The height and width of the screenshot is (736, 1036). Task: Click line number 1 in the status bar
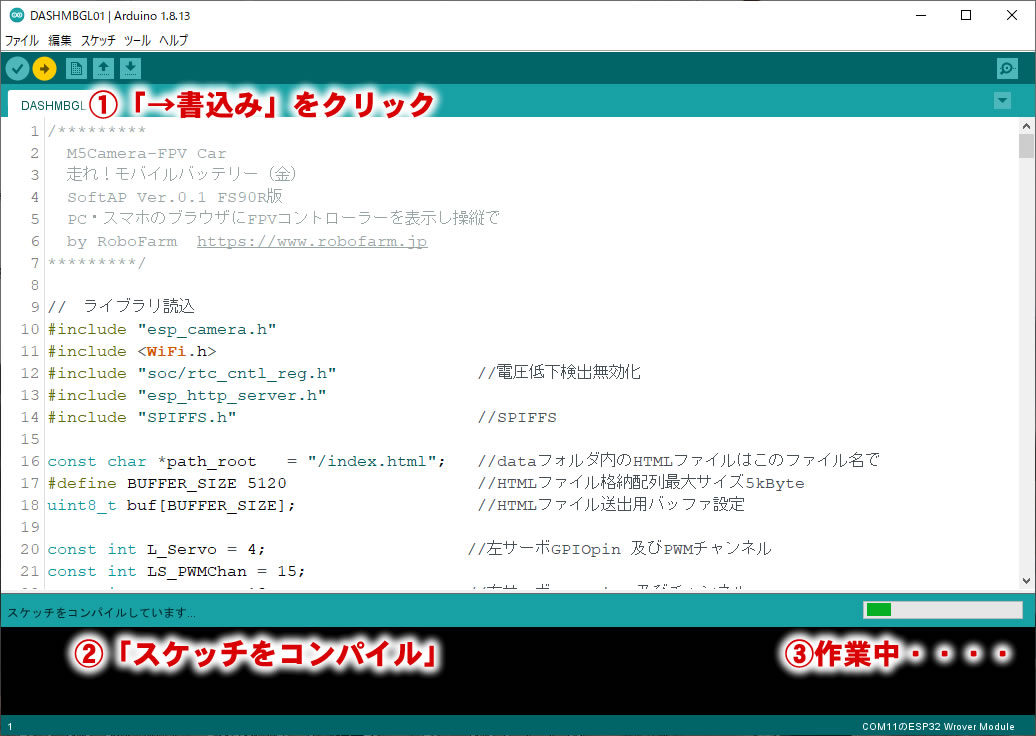tap(9, 726)
